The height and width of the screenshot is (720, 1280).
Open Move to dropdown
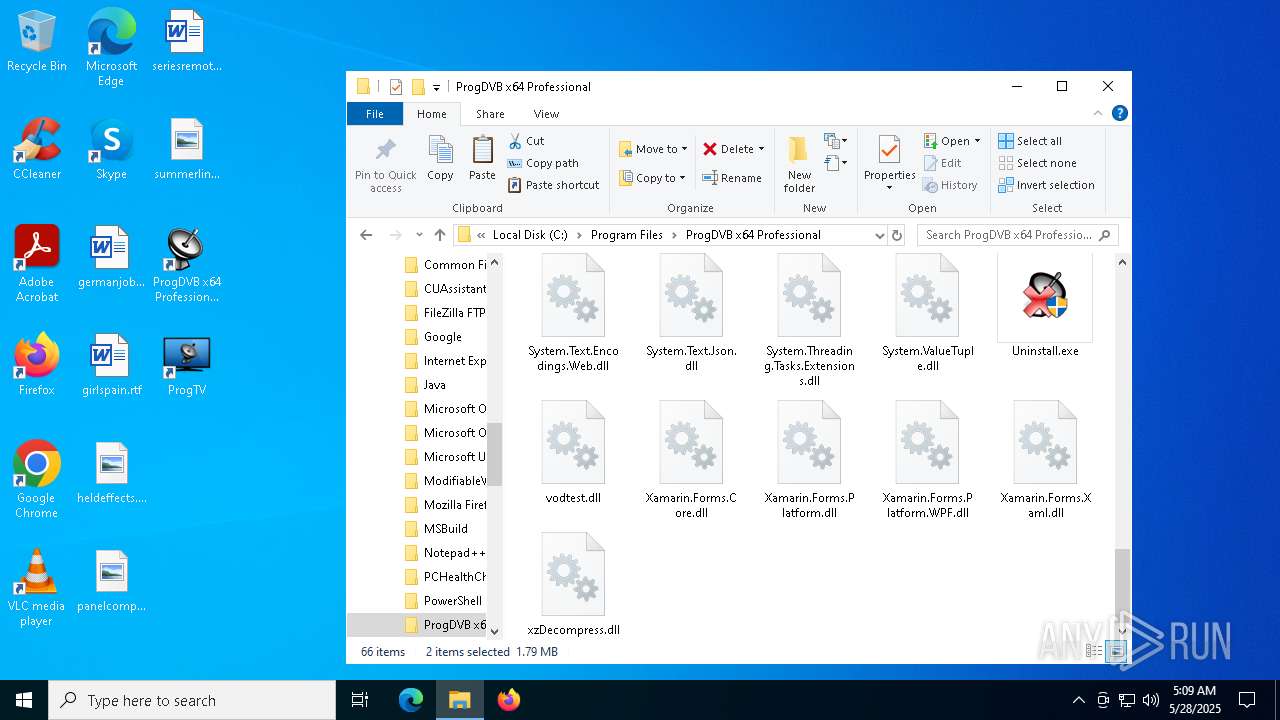pyautogui.click(x=653, y=149)
